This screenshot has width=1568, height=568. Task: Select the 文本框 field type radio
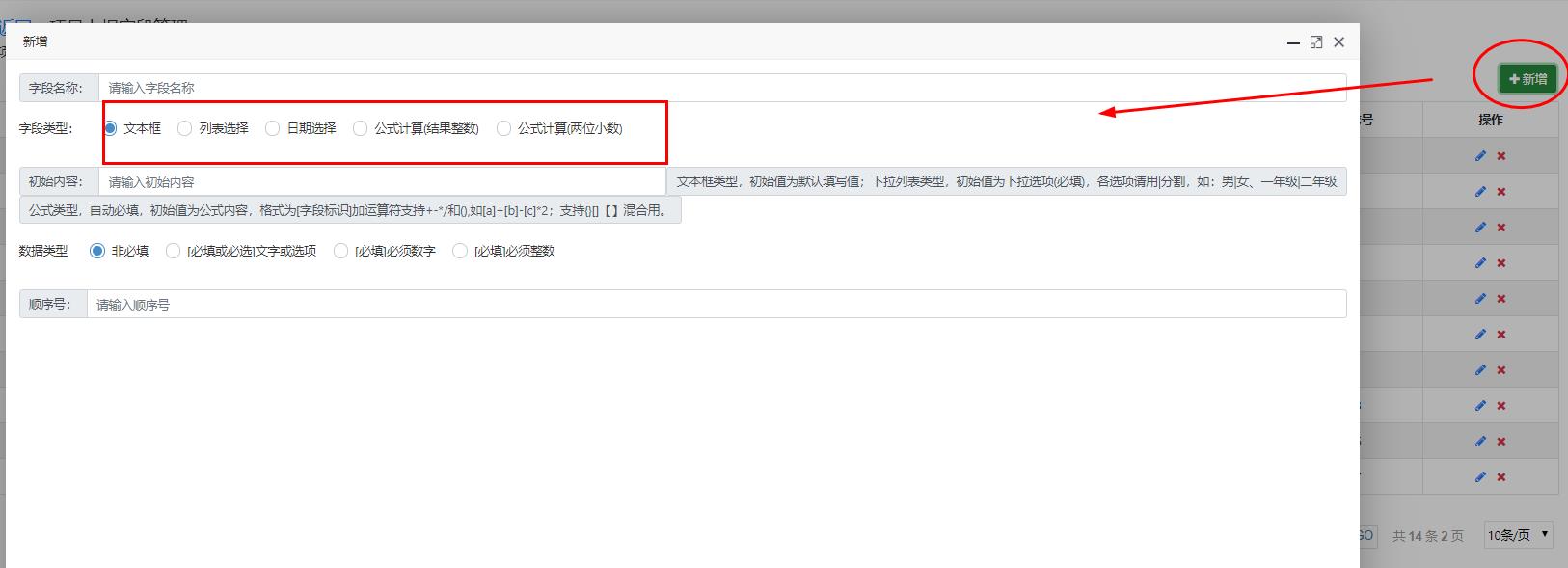(111, 128)
